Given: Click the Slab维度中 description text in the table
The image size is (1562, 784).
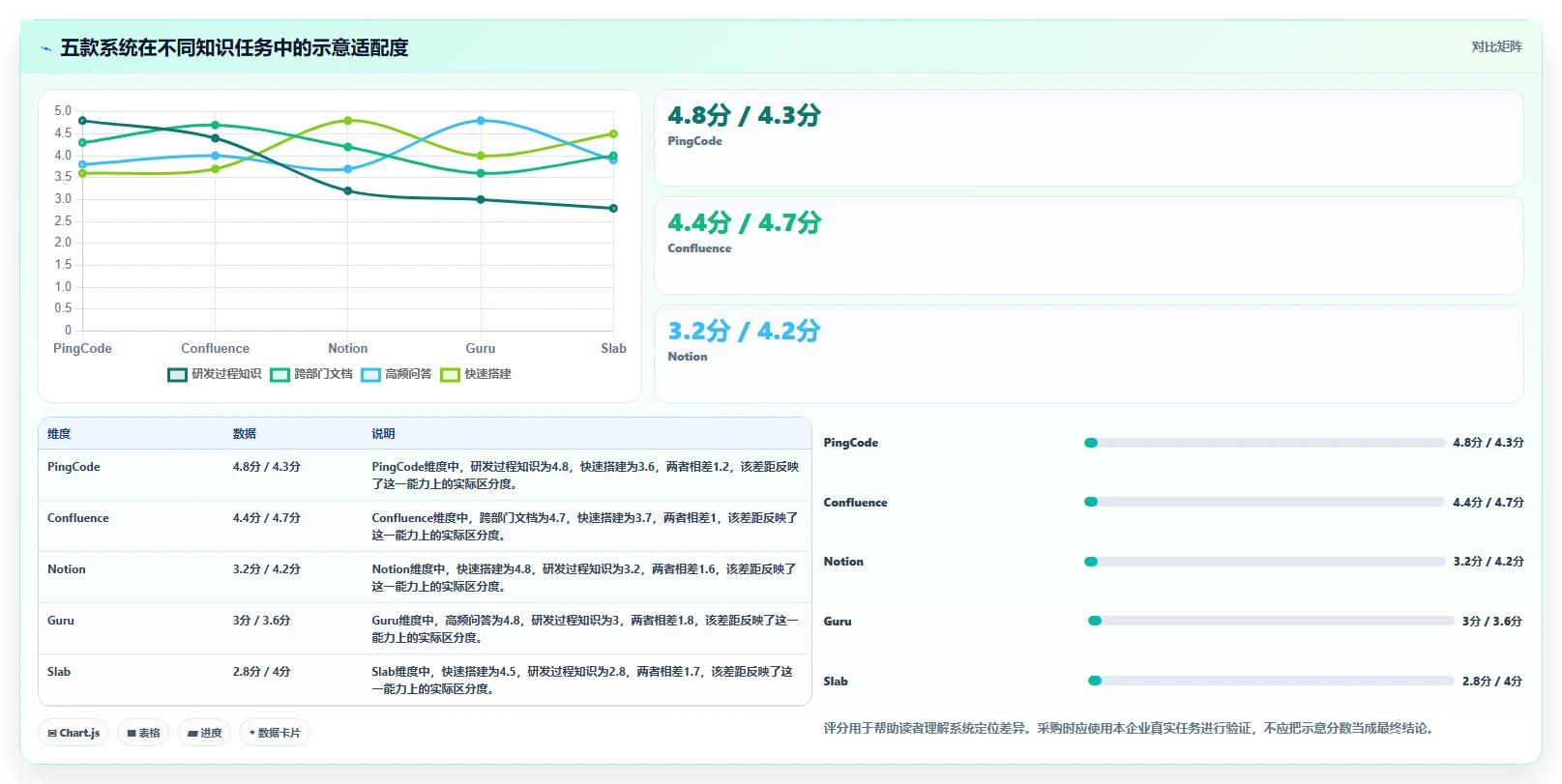Looking at the screenshot, I should pyautogui.click(x=582, y=681).
